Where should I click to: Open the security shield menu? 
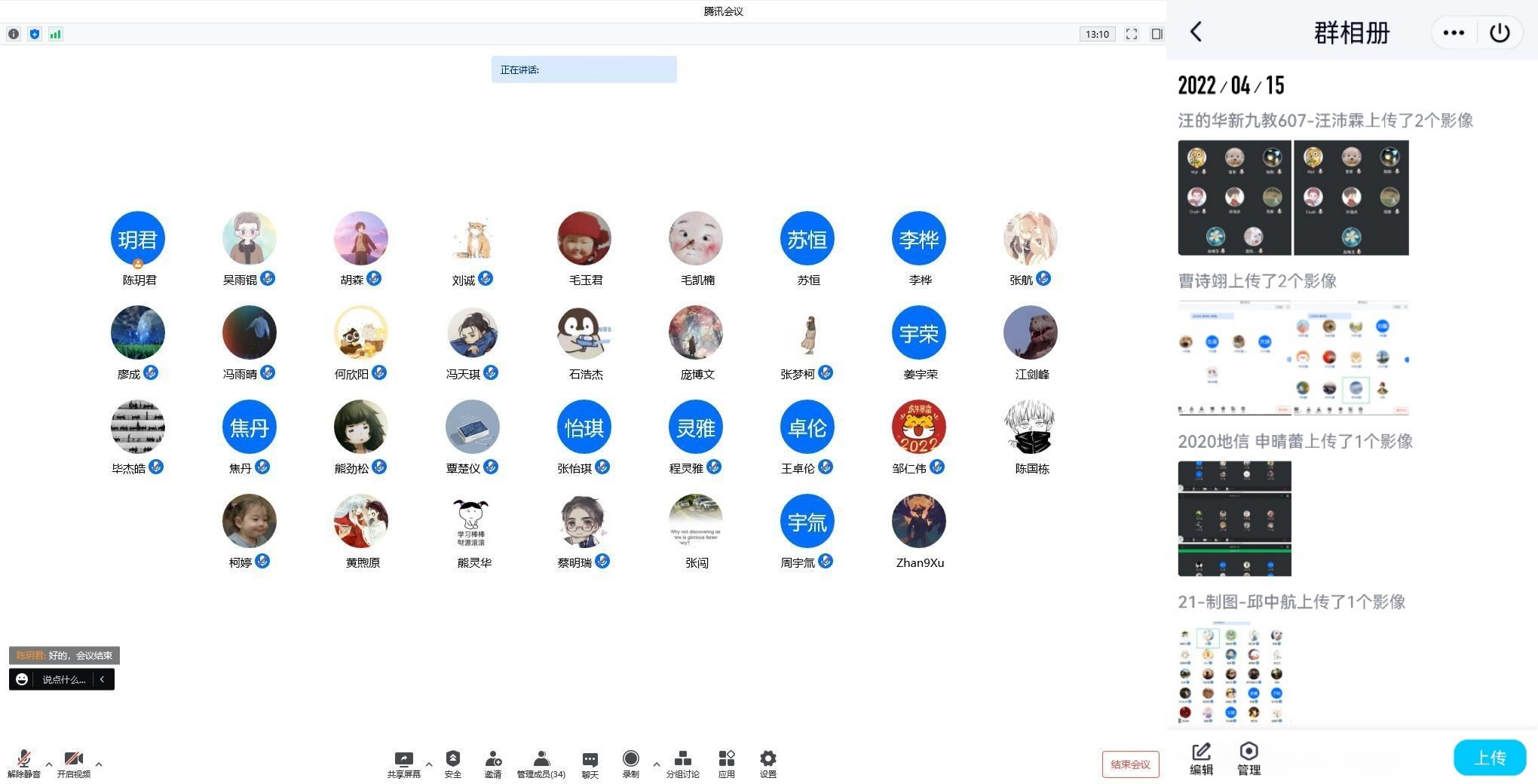coord(452,763)
